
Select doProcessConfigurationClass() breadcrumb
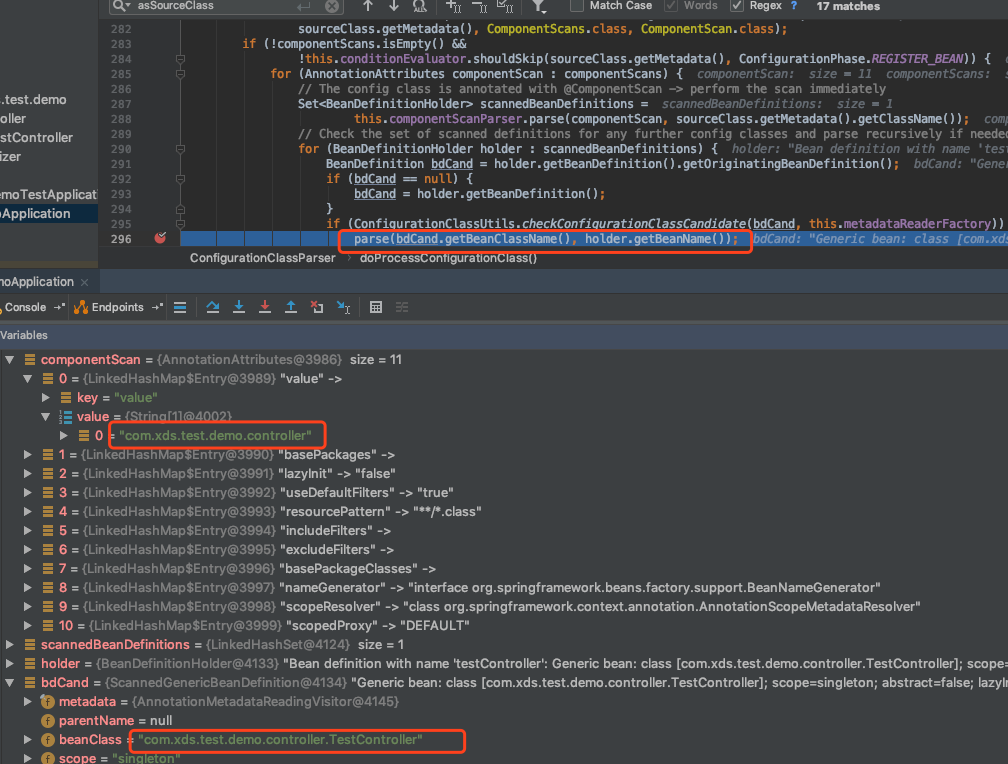click(x=448, y=258)
